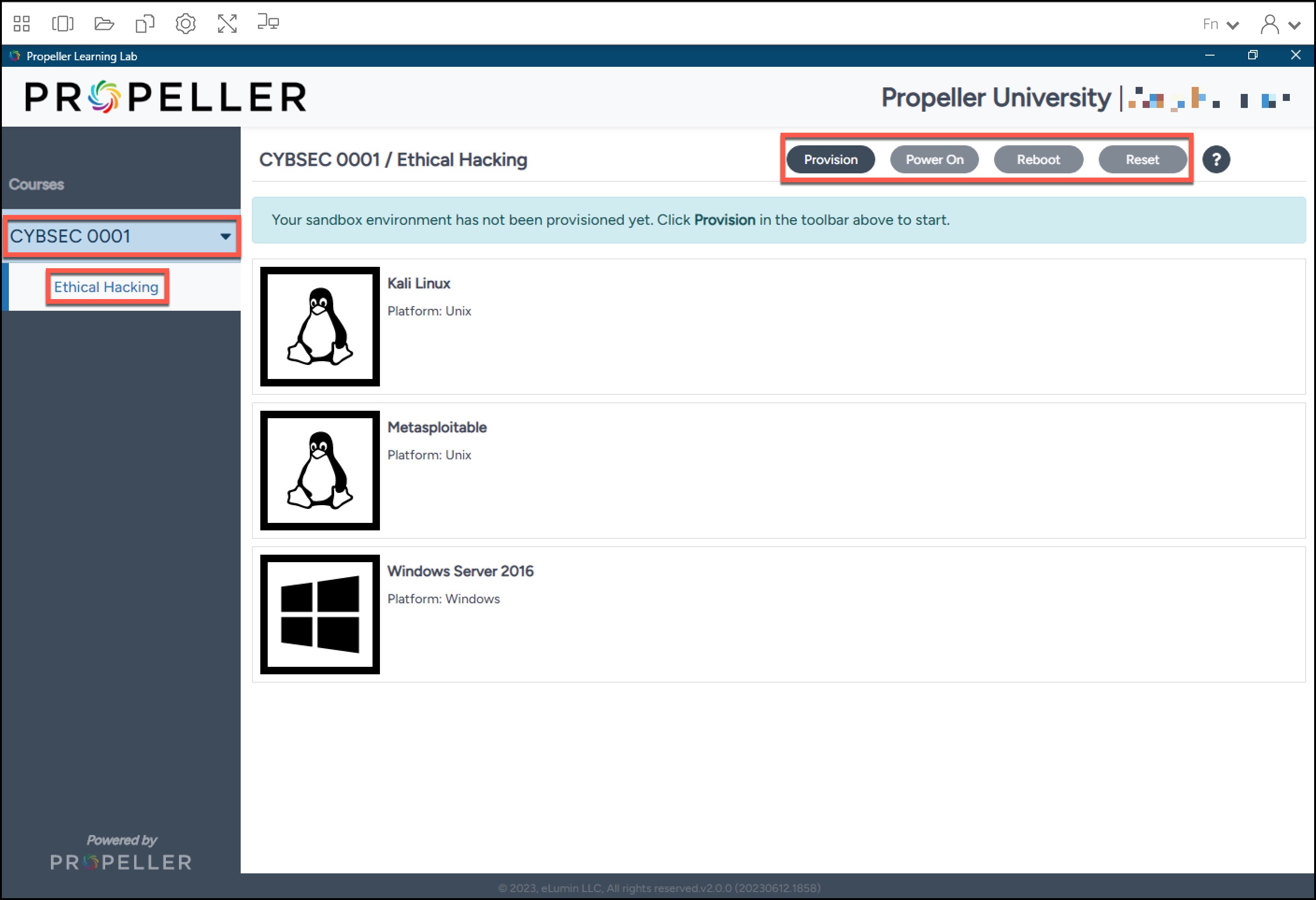The image size is (1316, 900).
Task: Open the Fn keys dropdown
Action: 1221,24
